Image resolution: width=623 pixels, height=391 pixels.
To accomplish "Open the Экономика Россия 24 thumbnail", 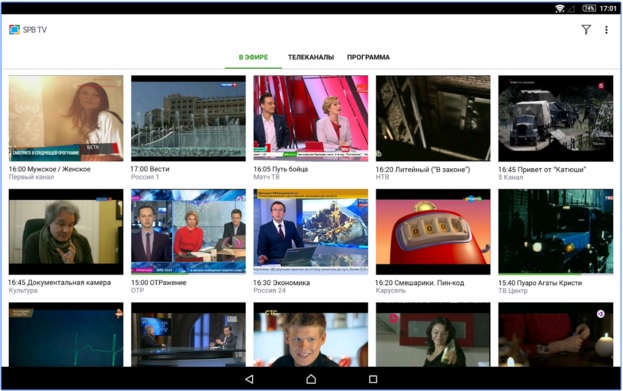I will 311,232.
